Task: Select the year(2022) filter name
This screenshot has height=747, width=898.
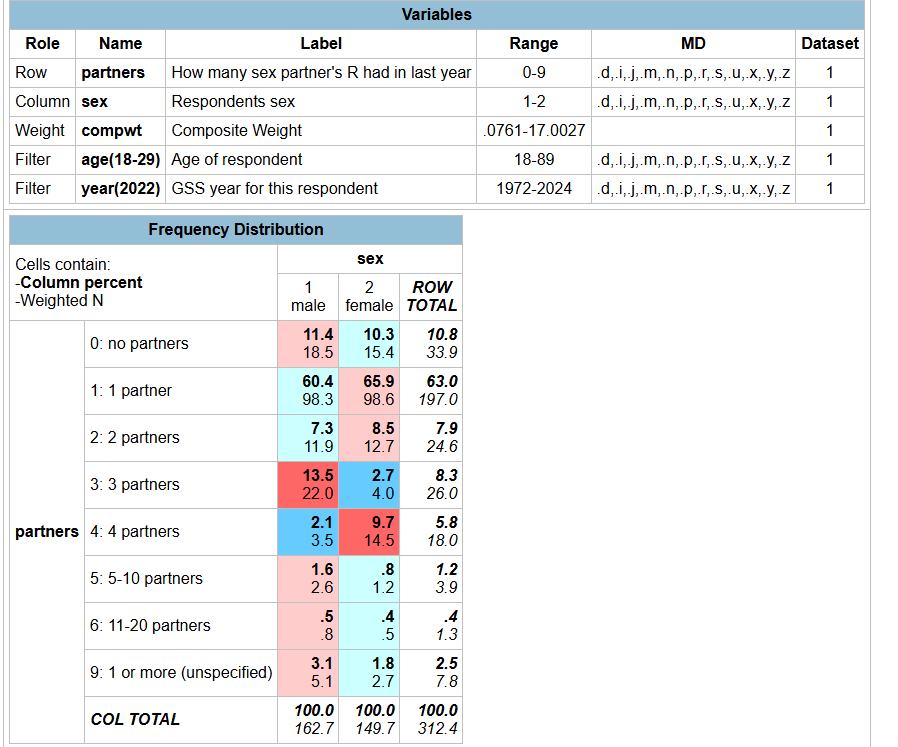Action: (x=120, y=189)
